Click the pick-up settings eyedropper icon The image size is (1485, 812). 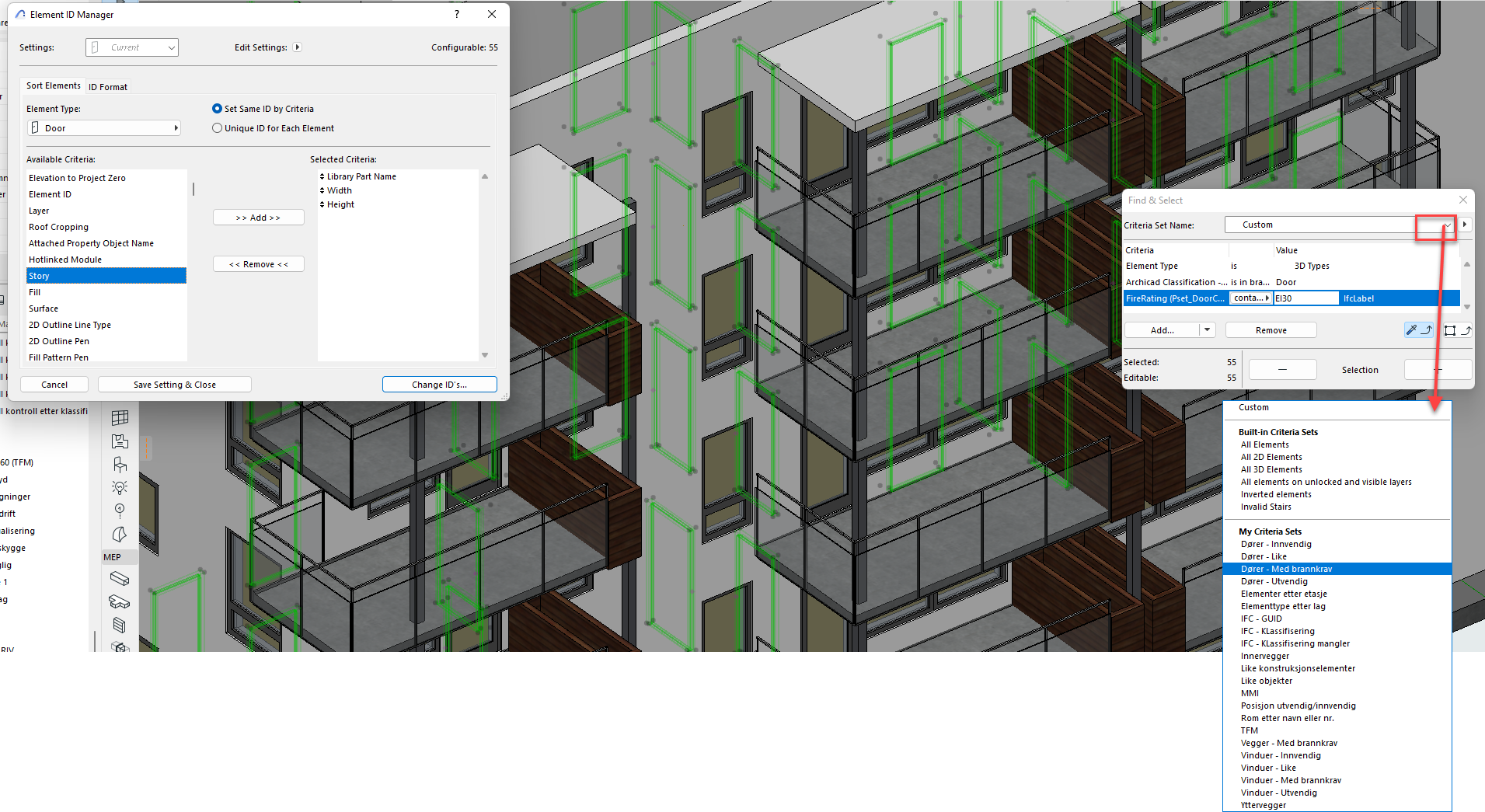tap(1412, 330)
